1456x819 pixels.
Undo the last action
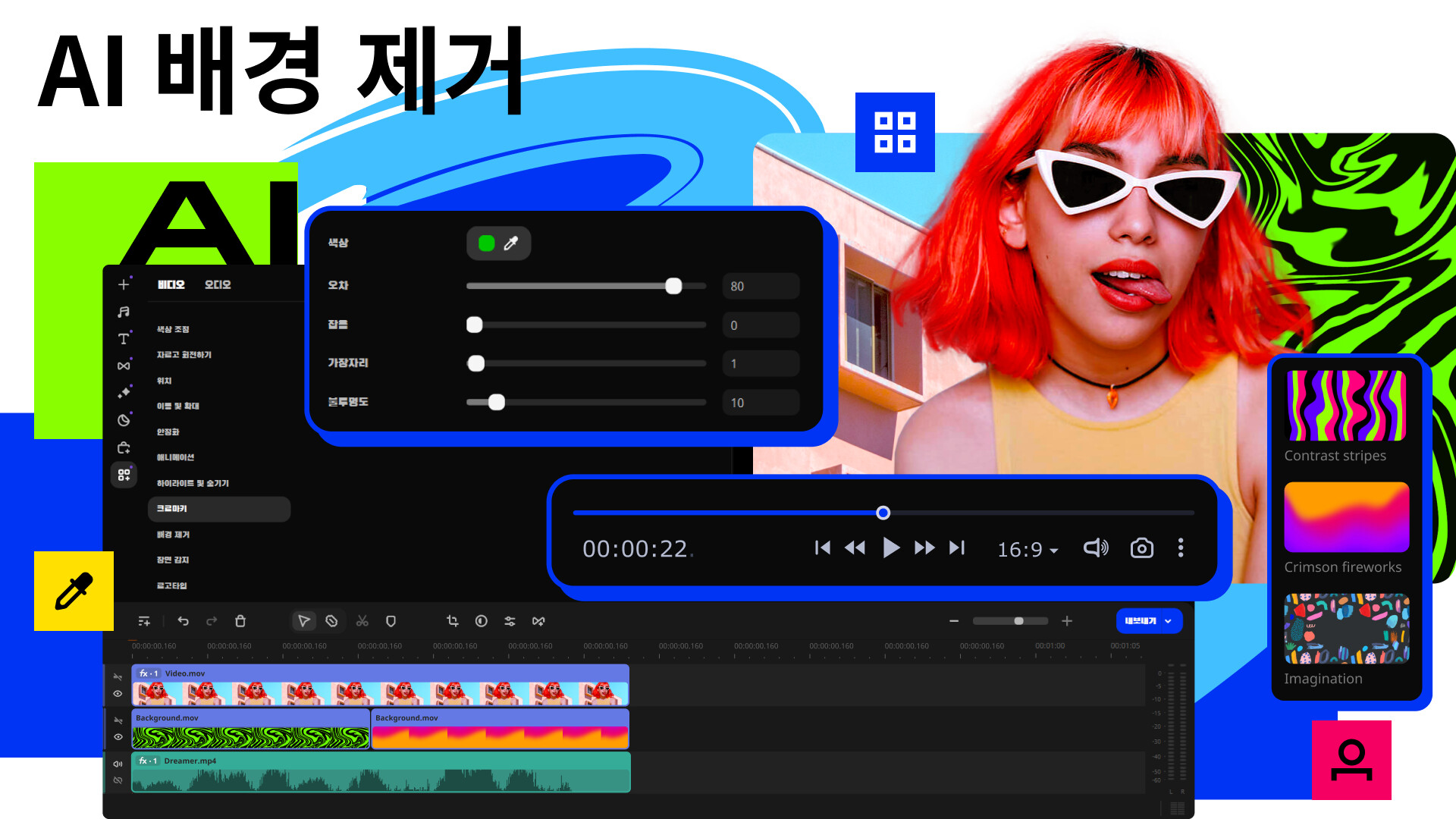pyautogui.click(x=183, y=621)
